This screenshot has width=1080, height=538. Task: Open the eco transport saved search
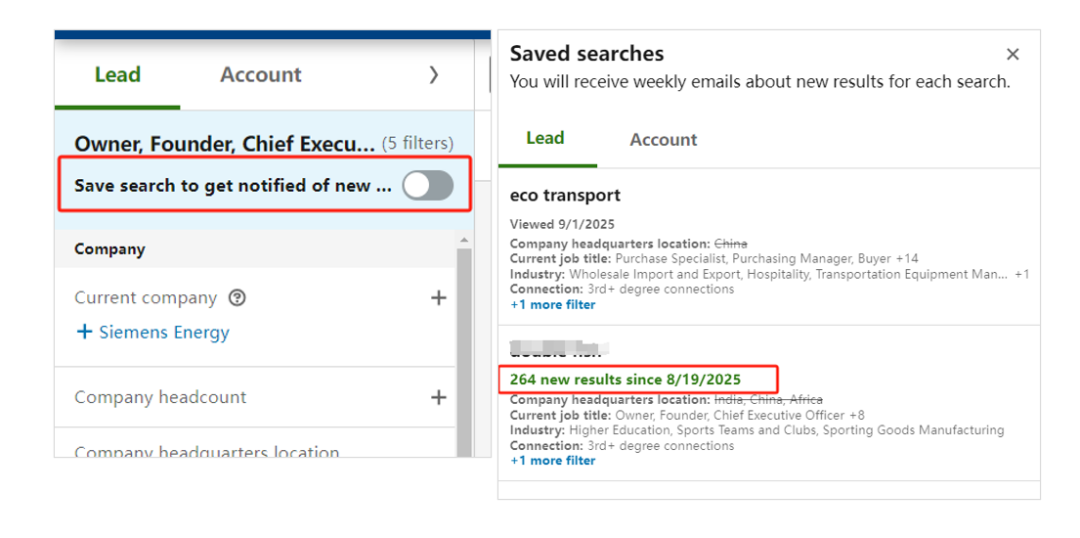tap(565, 195)
